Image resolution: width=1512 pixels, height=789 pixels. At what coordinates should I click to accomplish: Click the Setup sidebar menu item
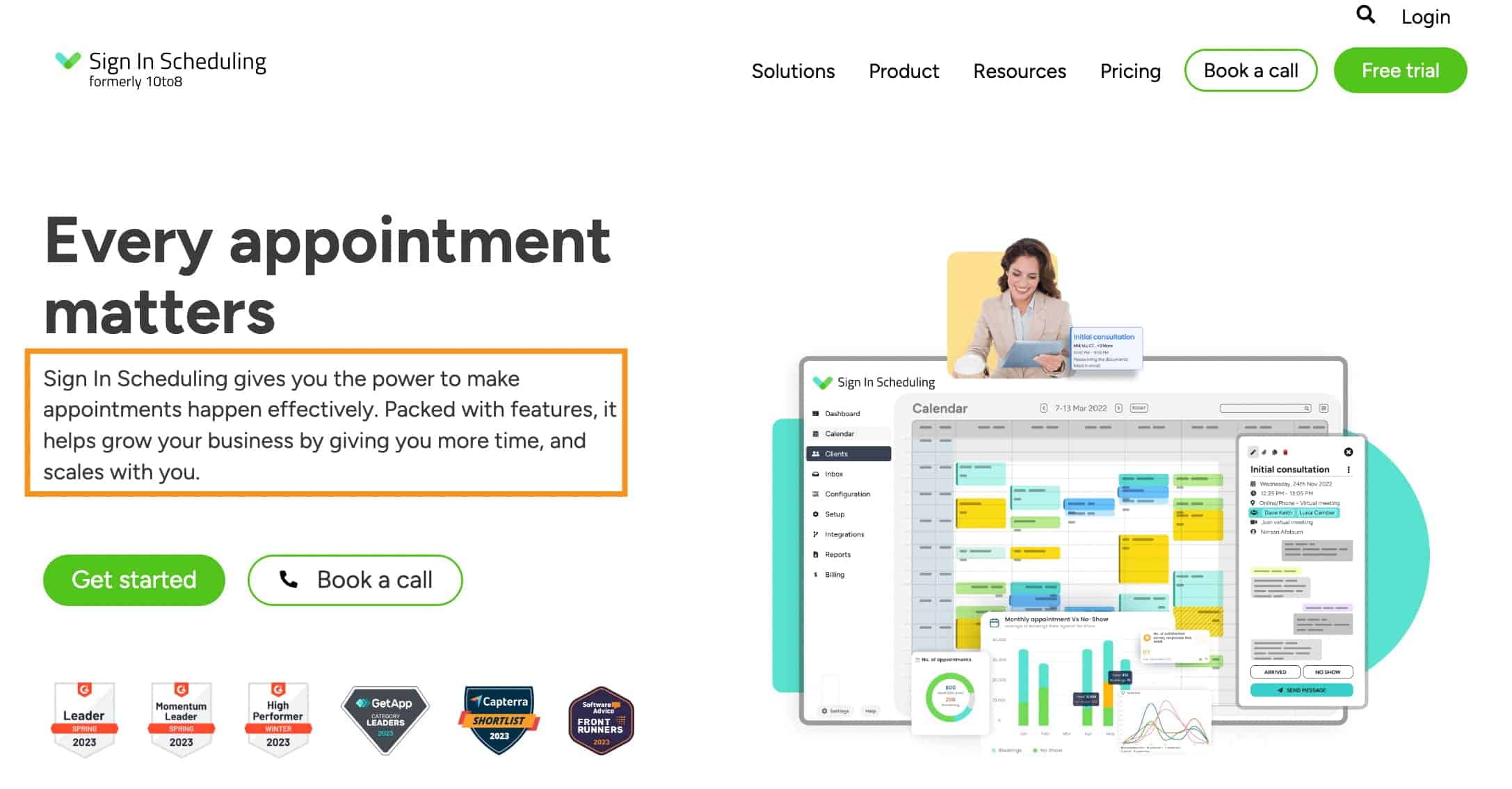834,513
